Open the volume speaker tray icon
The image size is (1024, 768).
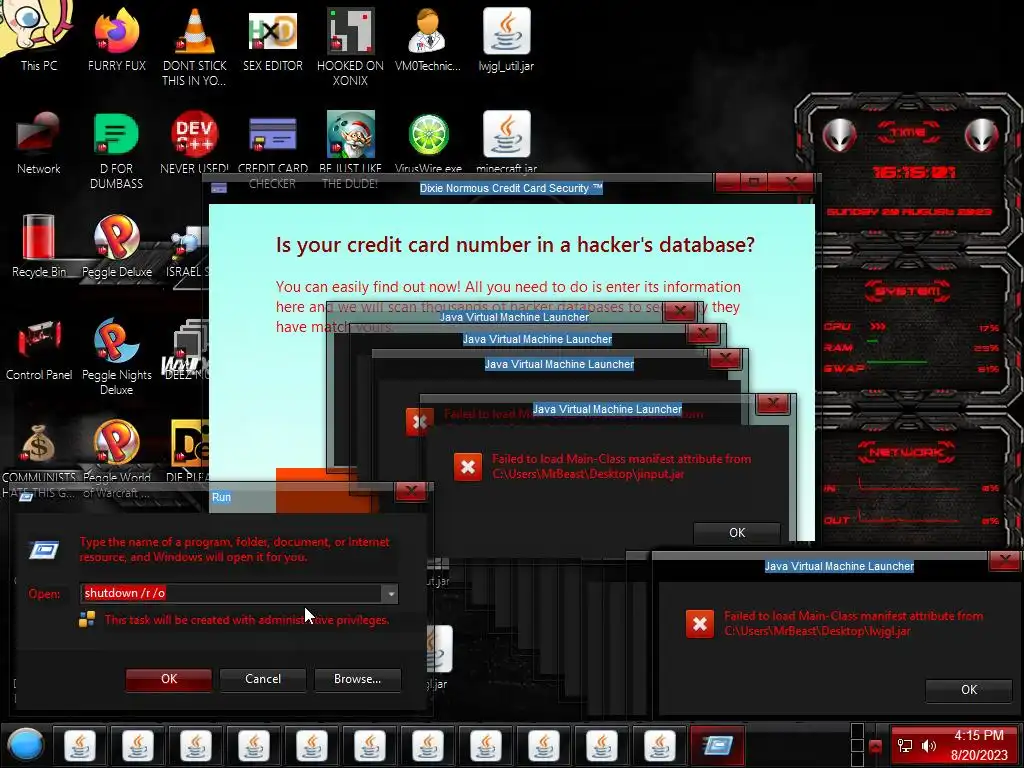pos(929,746)
